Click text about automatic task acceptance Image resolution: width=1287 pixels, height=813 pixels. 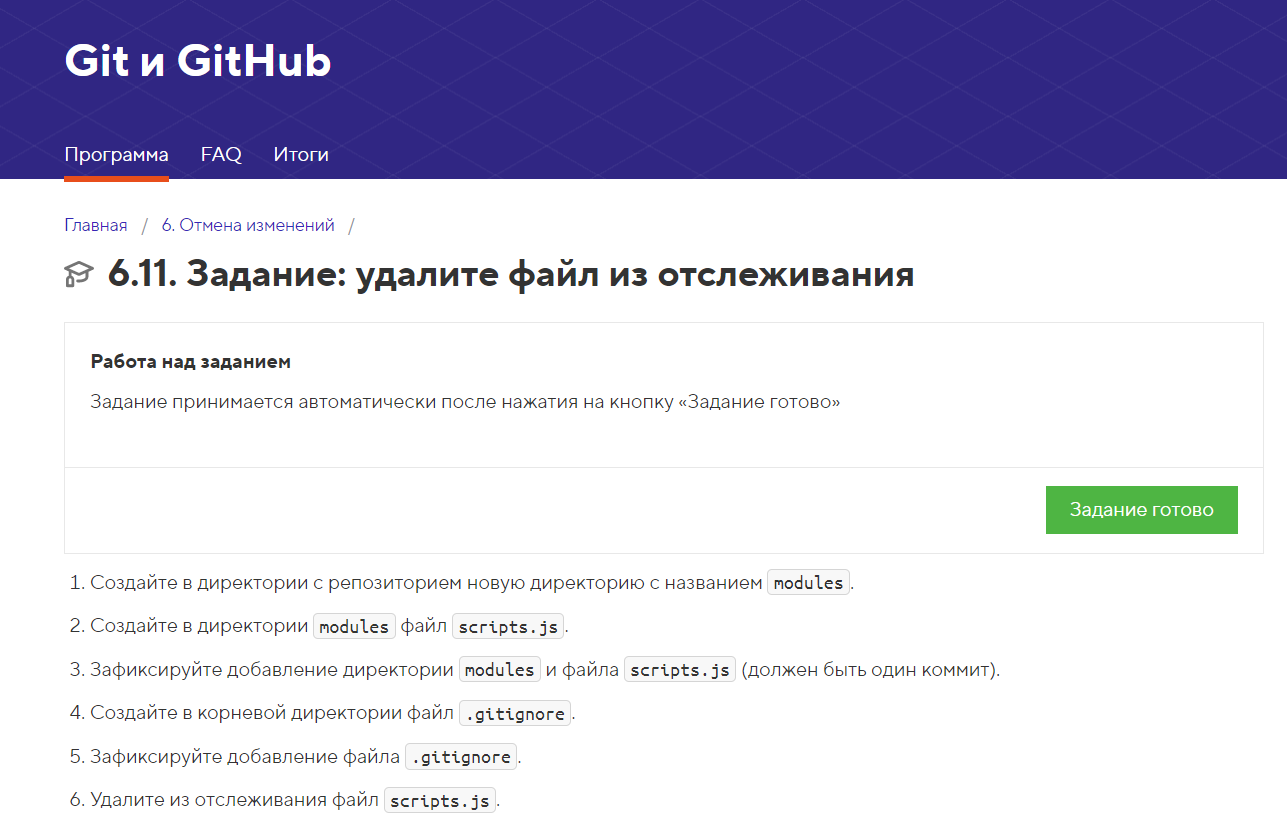pyautogui.click(x=465, y=402)
